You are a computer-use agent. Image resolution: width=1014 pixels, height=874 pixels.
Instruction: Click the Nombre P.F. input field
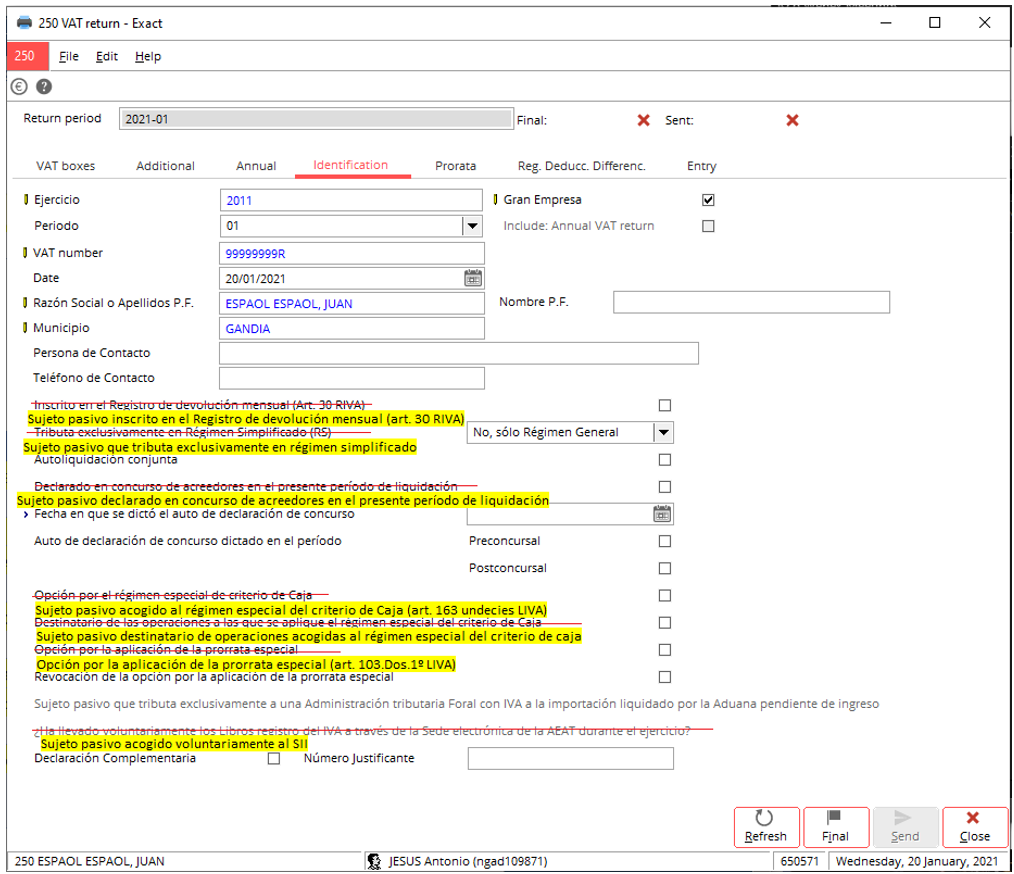pyautogui.click(x=751, y=303)
